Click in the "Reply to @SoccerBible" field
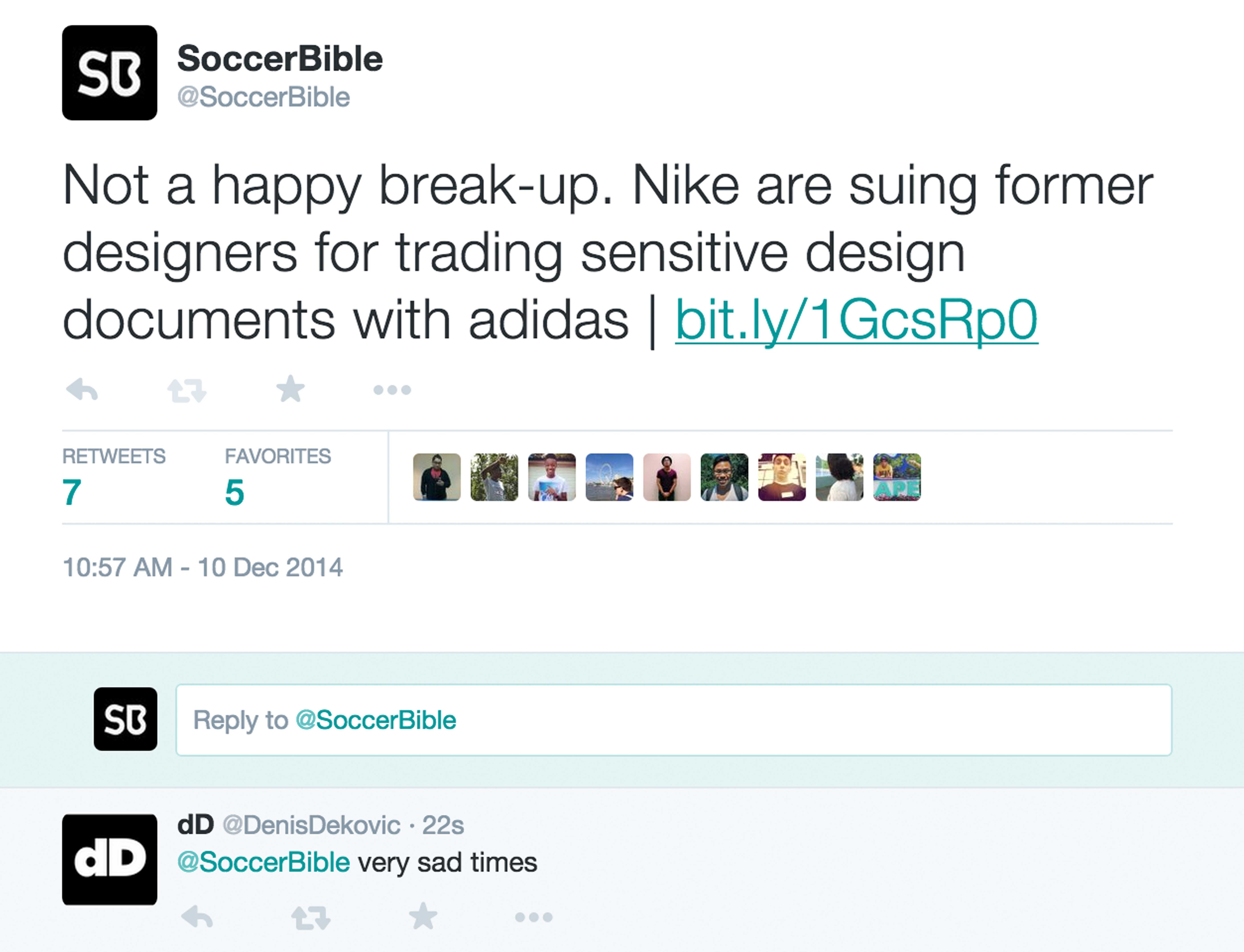The width and height of the screenshot is (1244, 952). click(674, 720)
